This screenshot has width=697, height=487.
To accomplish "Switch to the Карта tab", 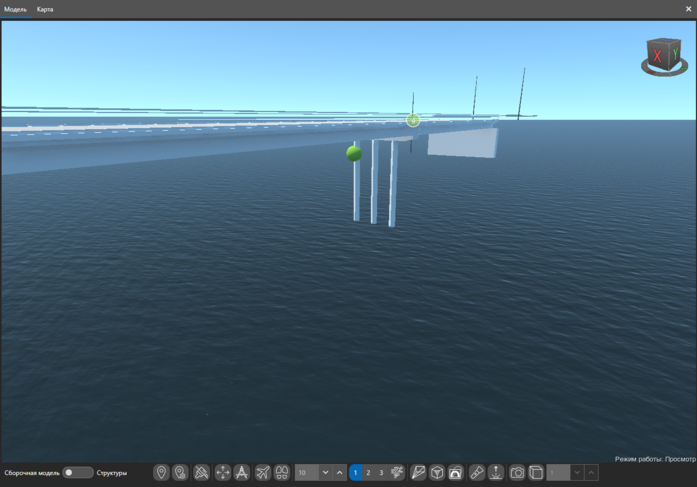I will [45, 9].
